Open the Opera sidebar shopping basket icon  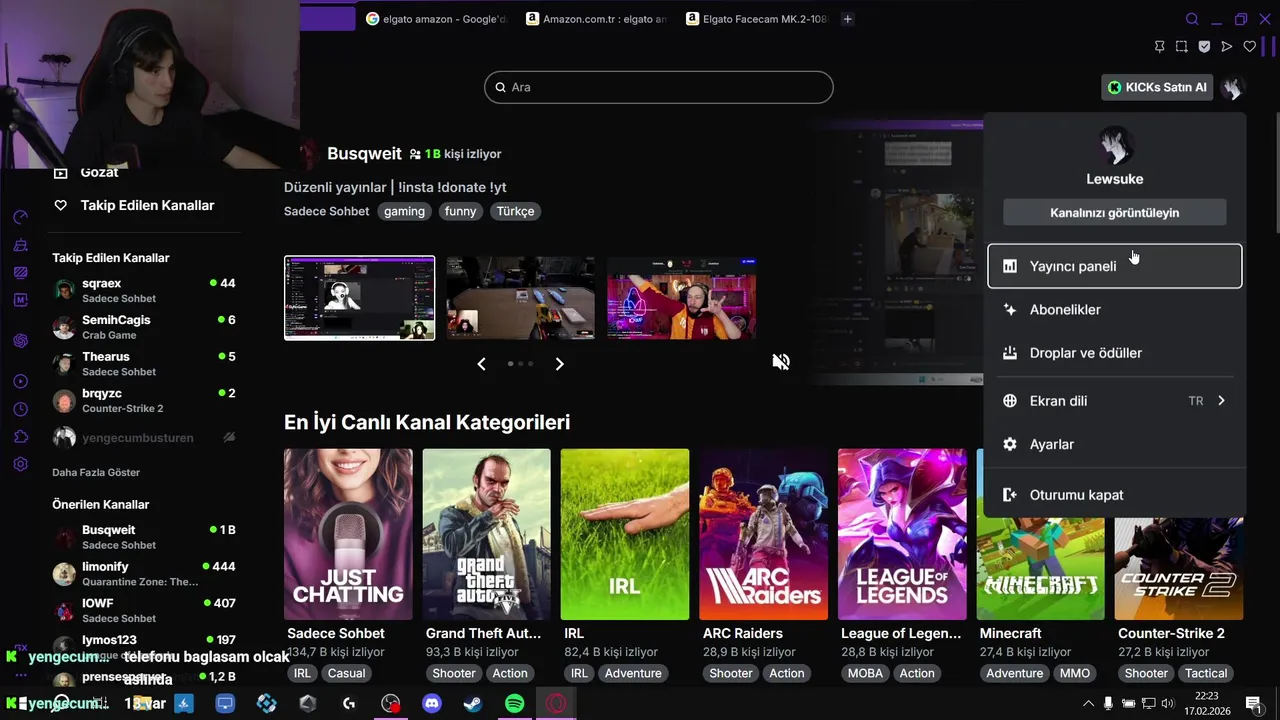click(21, 245)
